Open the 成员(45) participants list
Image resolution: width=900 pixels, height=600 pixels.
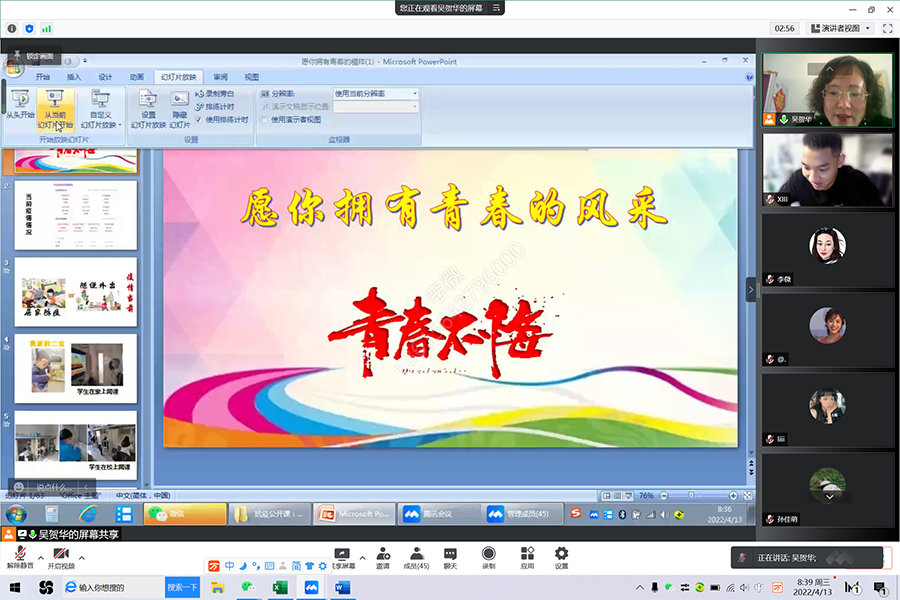[416, 554]
